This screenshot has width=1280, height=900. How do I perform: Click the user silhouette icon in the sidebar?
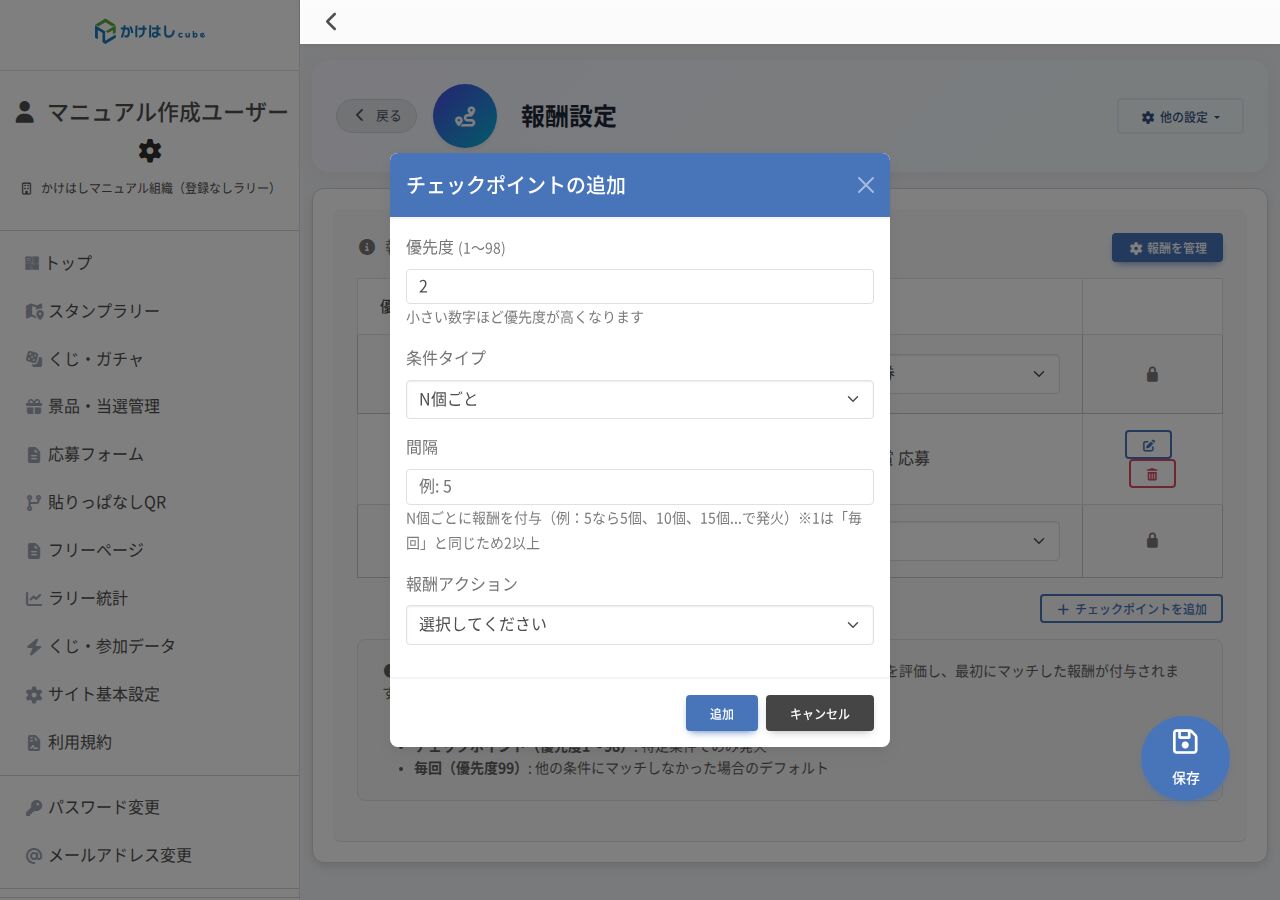click(x=25, y=112)
